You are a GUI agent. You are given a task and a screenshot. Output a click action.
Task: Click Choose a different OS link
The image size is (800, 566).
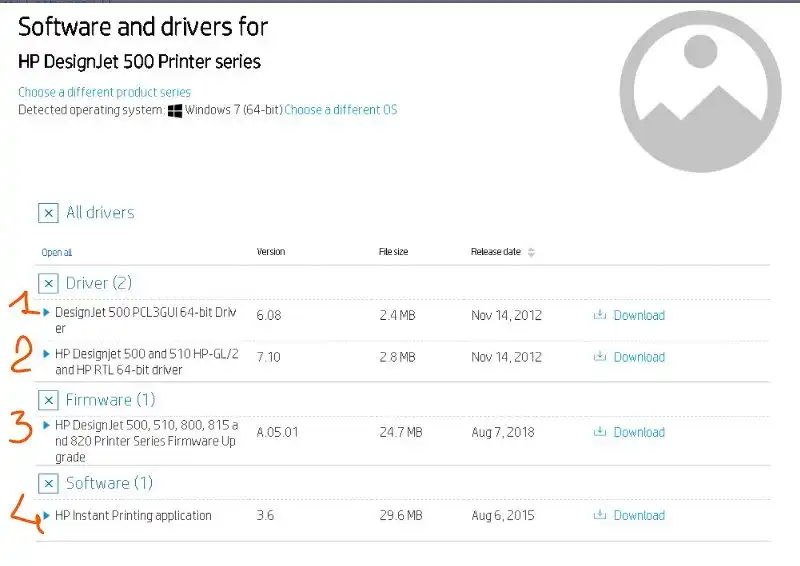[340, 110]
